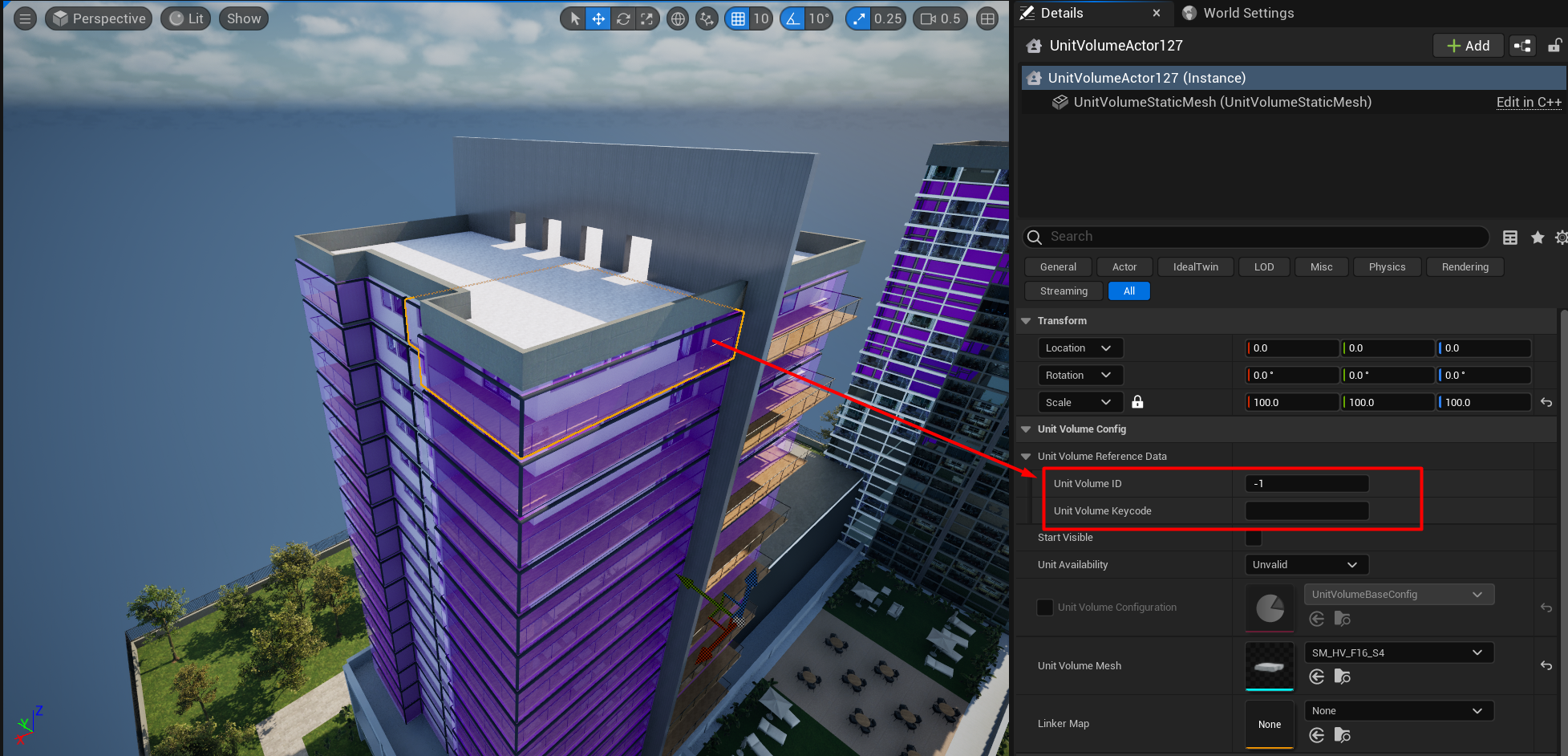Switch to the World Settings tab
The image size is (1568, 756).
click(x=1247, y=13)
